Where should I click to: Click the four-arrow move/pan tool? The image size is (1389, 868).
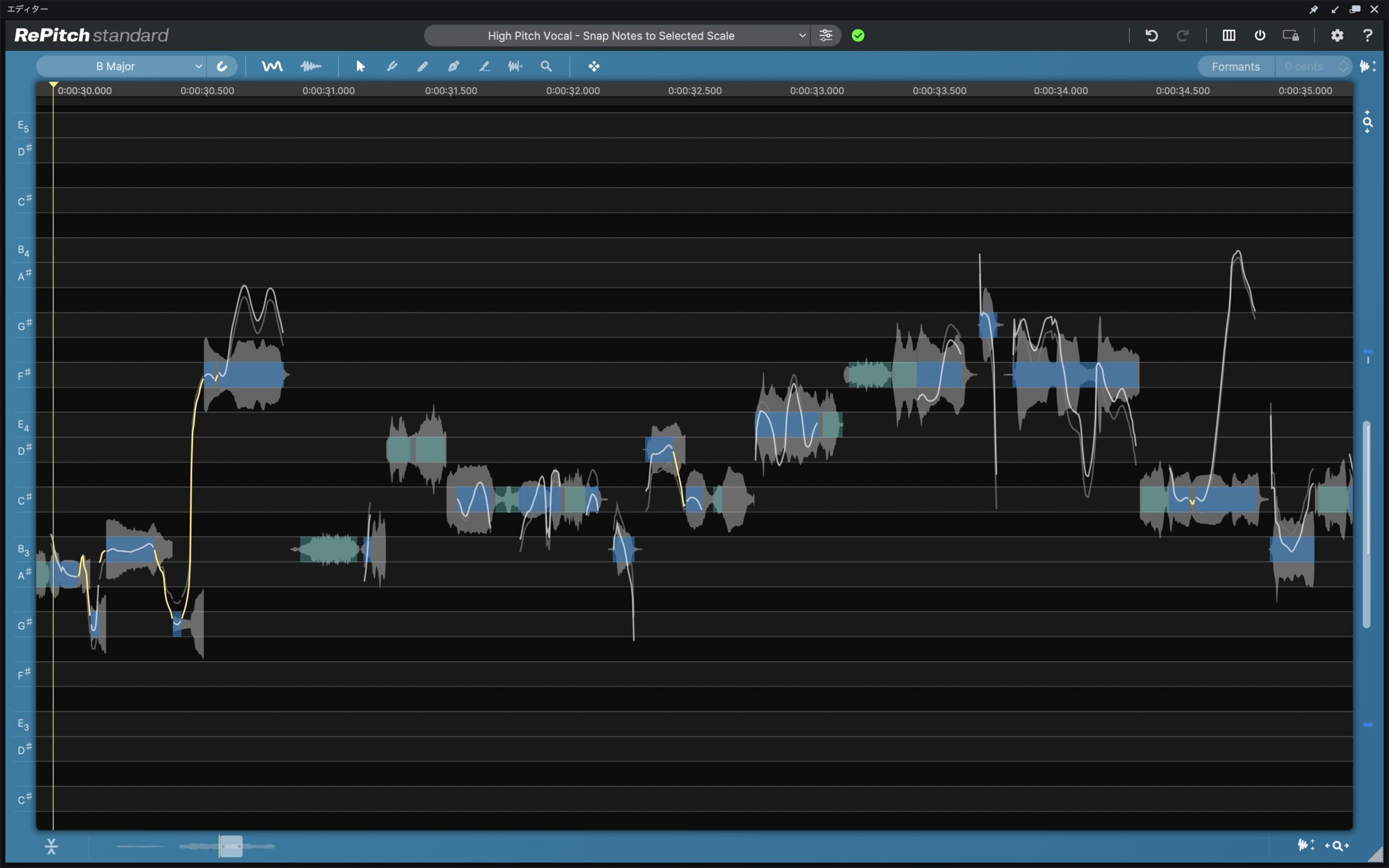pos(594,67)
